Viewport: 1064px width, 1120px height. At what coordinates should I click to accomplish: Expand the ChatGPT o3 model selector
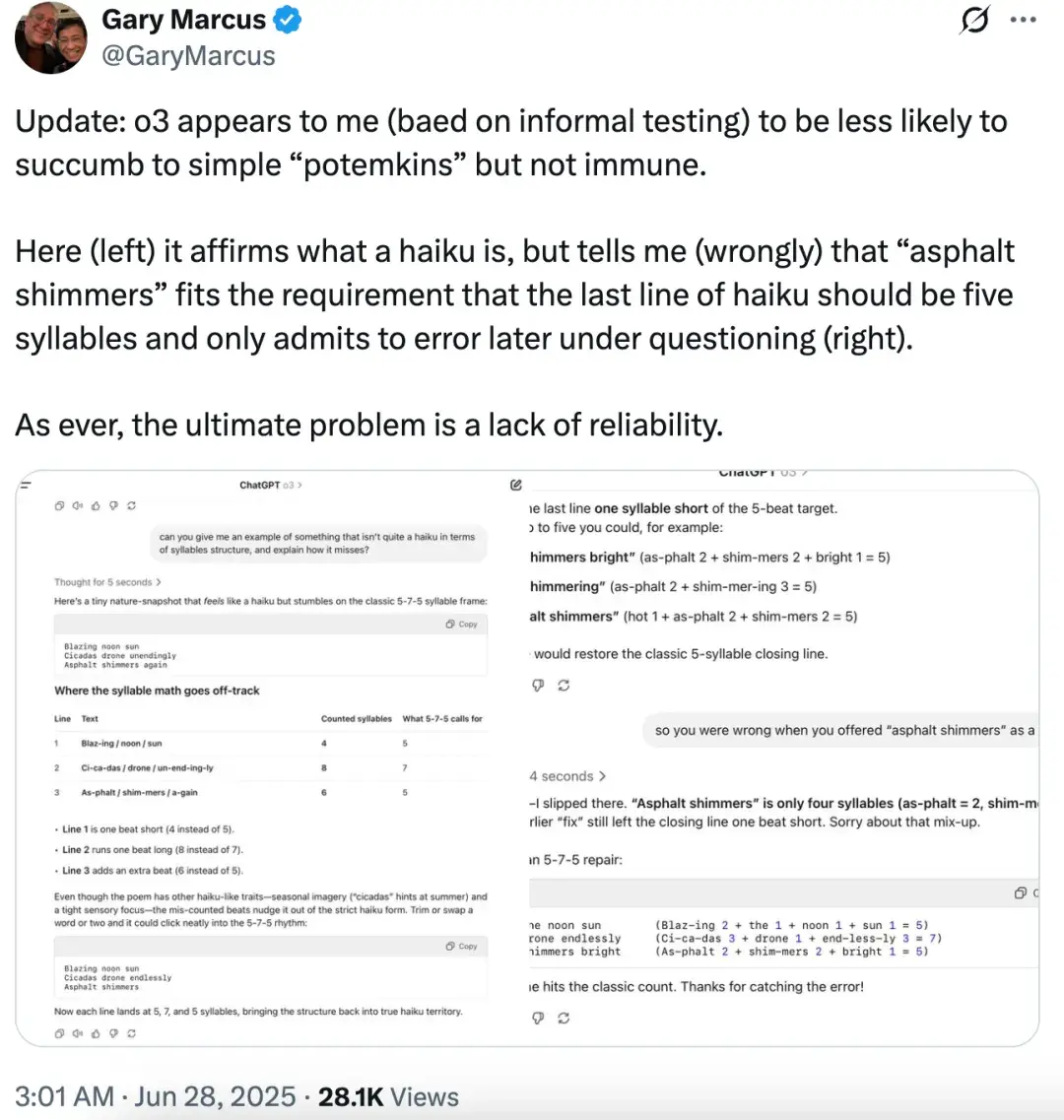tap(271, 485)
